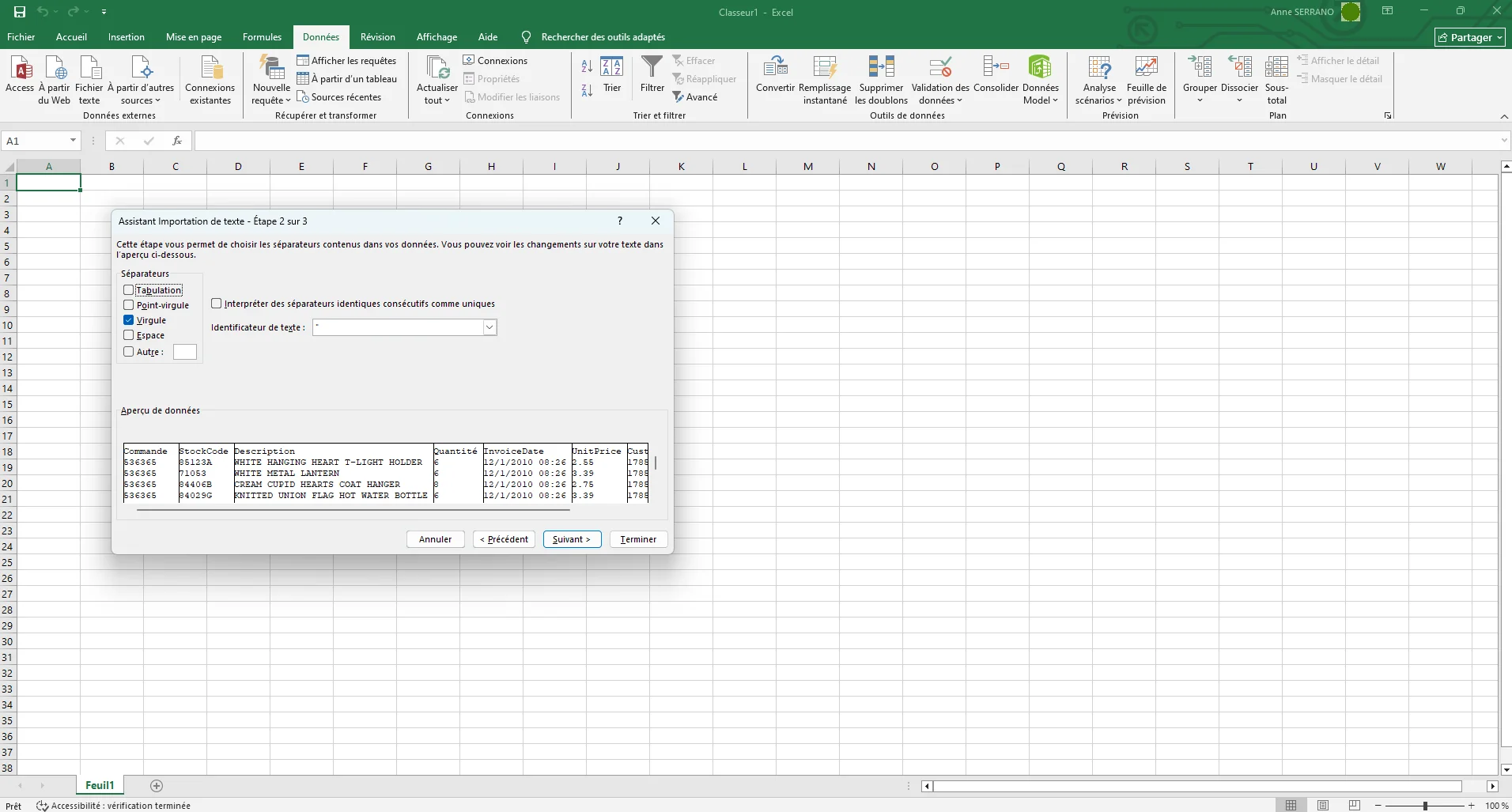Click the zoom in plus button
Image resolution: width=1512 pixels, height=812 pixels.
point(1472,806)
